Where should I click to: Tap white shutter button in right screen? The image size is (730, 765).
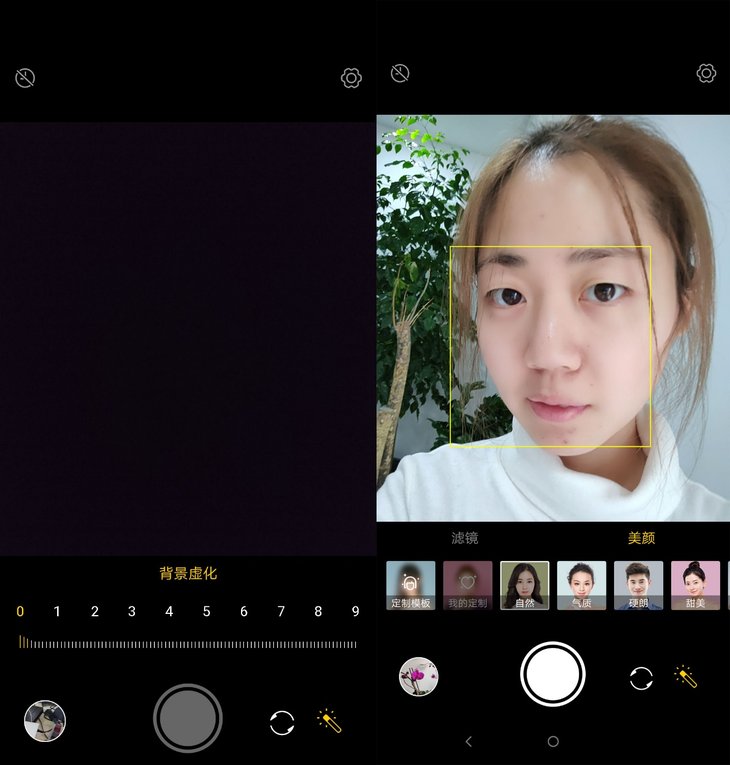coord(552,674)
